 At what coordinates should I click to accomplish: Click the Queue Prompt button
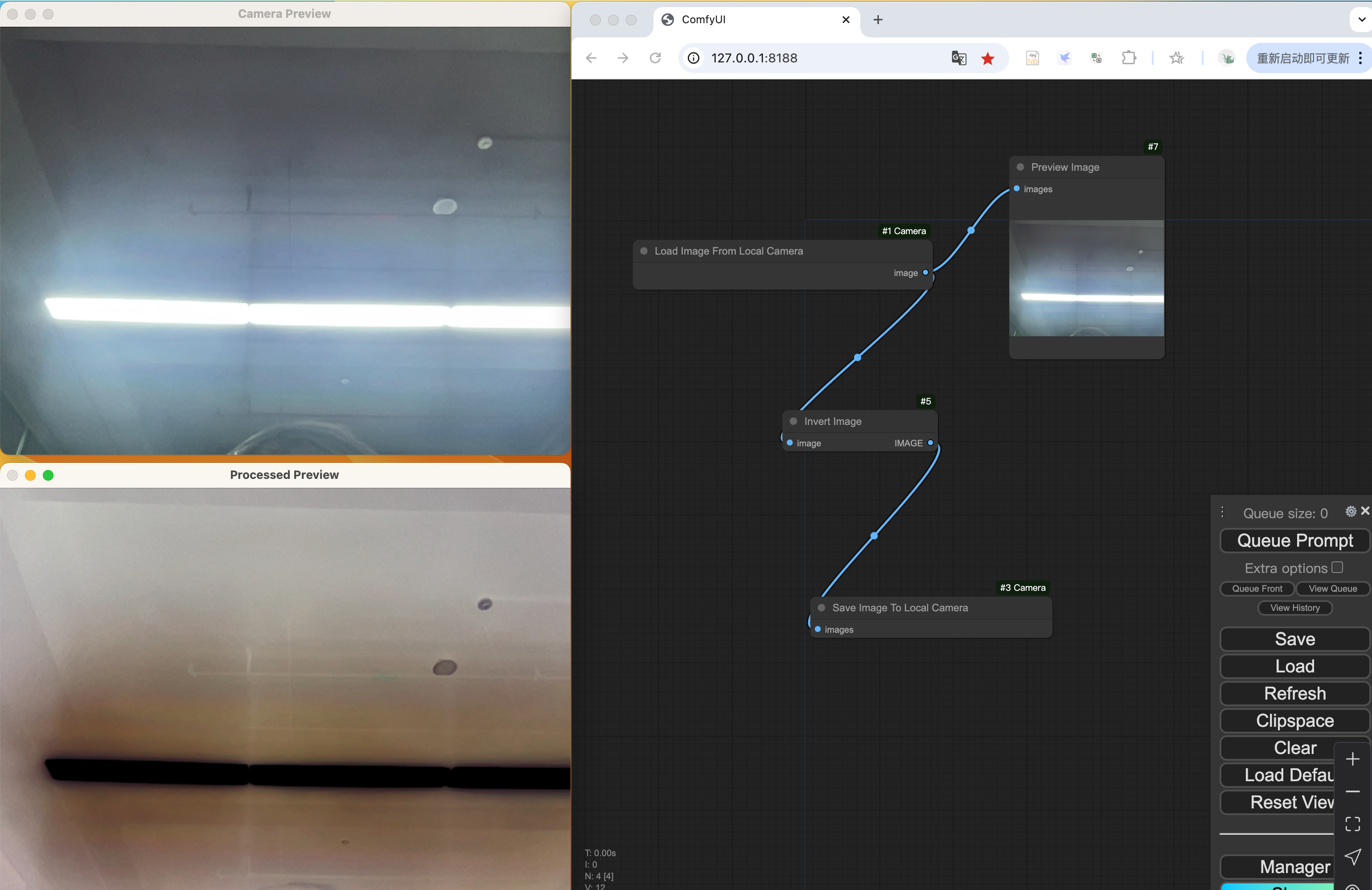(x=1294, y=540)
